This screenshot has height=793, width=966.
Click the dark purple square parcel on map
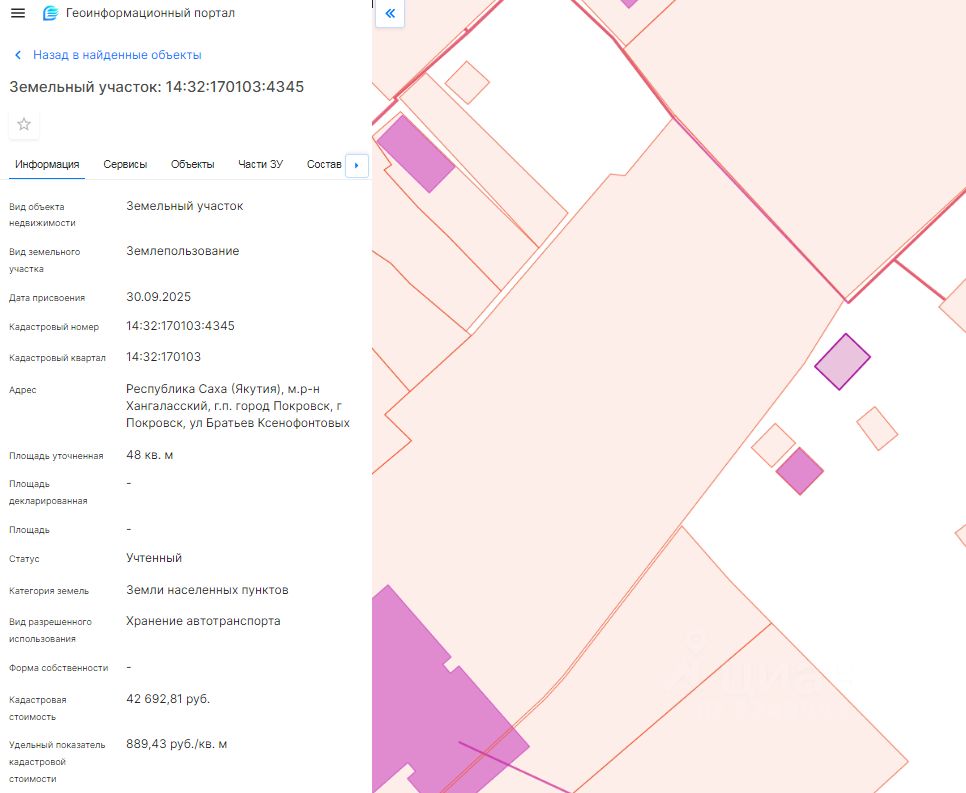[799, 471]
